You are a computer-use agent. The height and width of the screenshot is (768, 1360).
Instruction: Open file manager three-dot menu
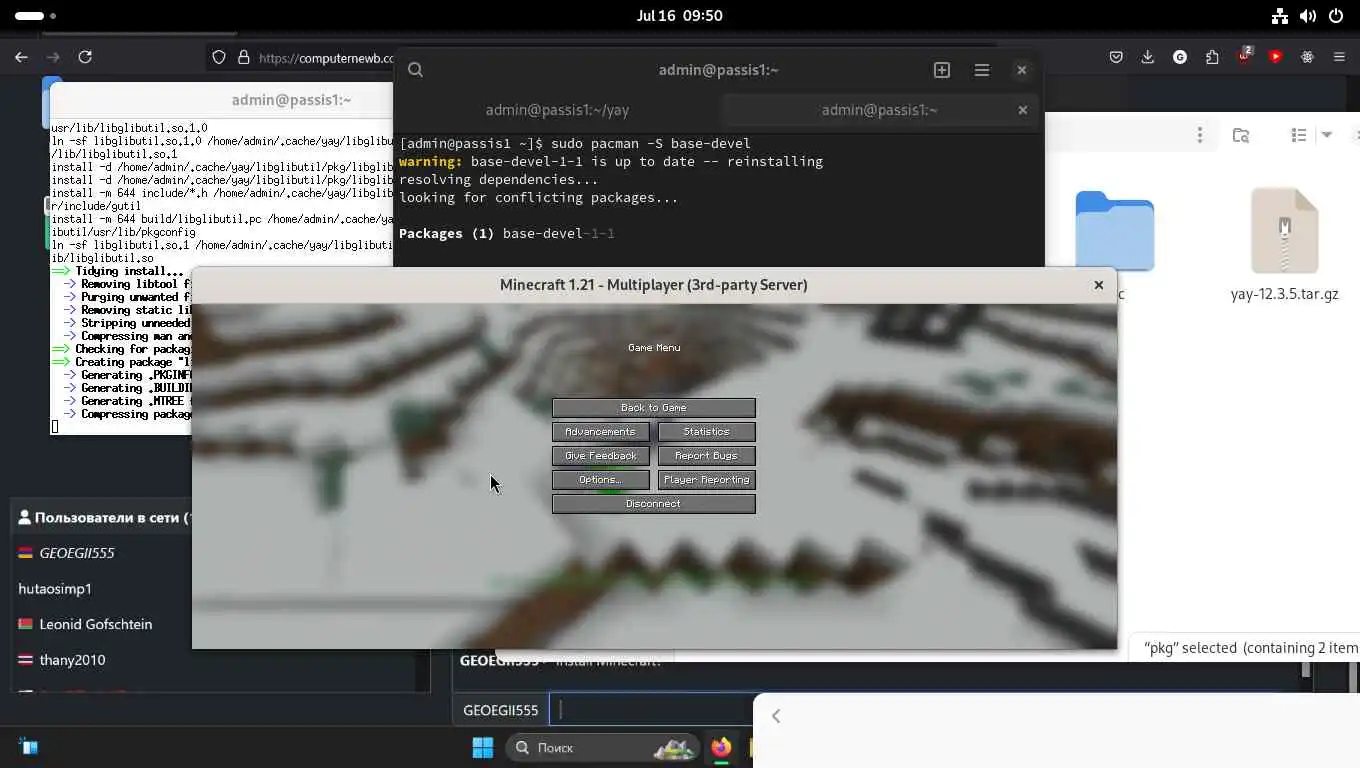click(x=1200, y=135)
